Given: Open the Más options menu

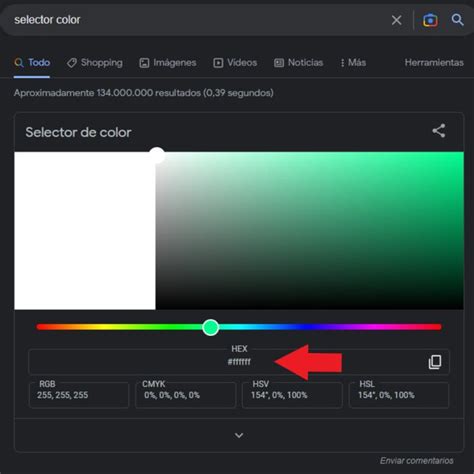Looking at the screenshot, I should [353, 63].
